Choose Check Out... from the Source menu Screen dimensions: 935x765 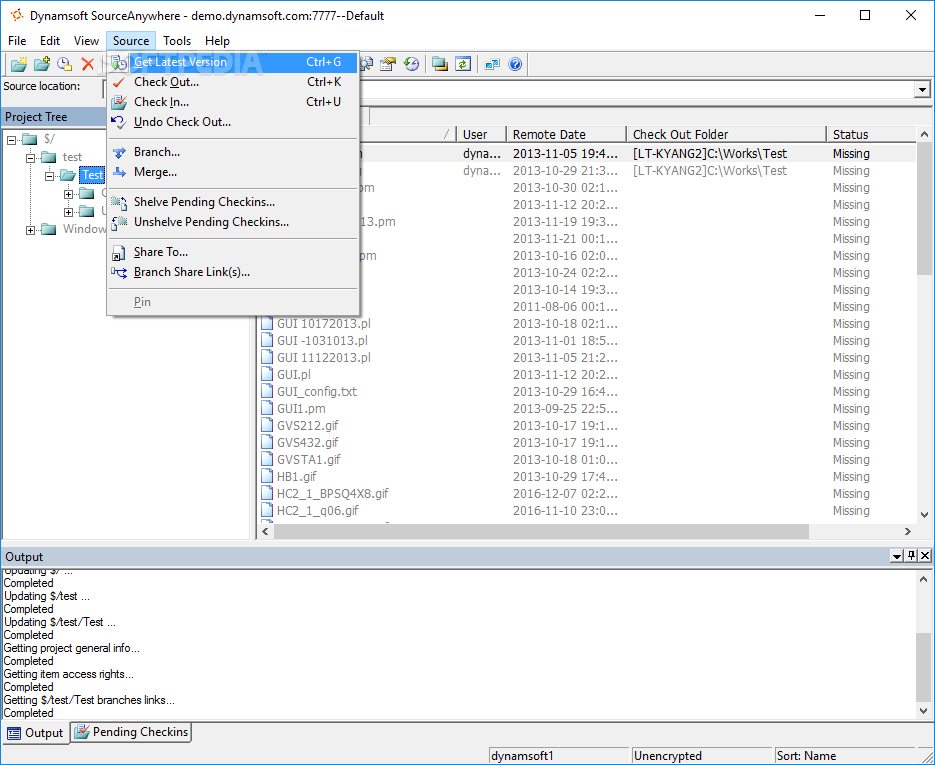tap(233, 82)
